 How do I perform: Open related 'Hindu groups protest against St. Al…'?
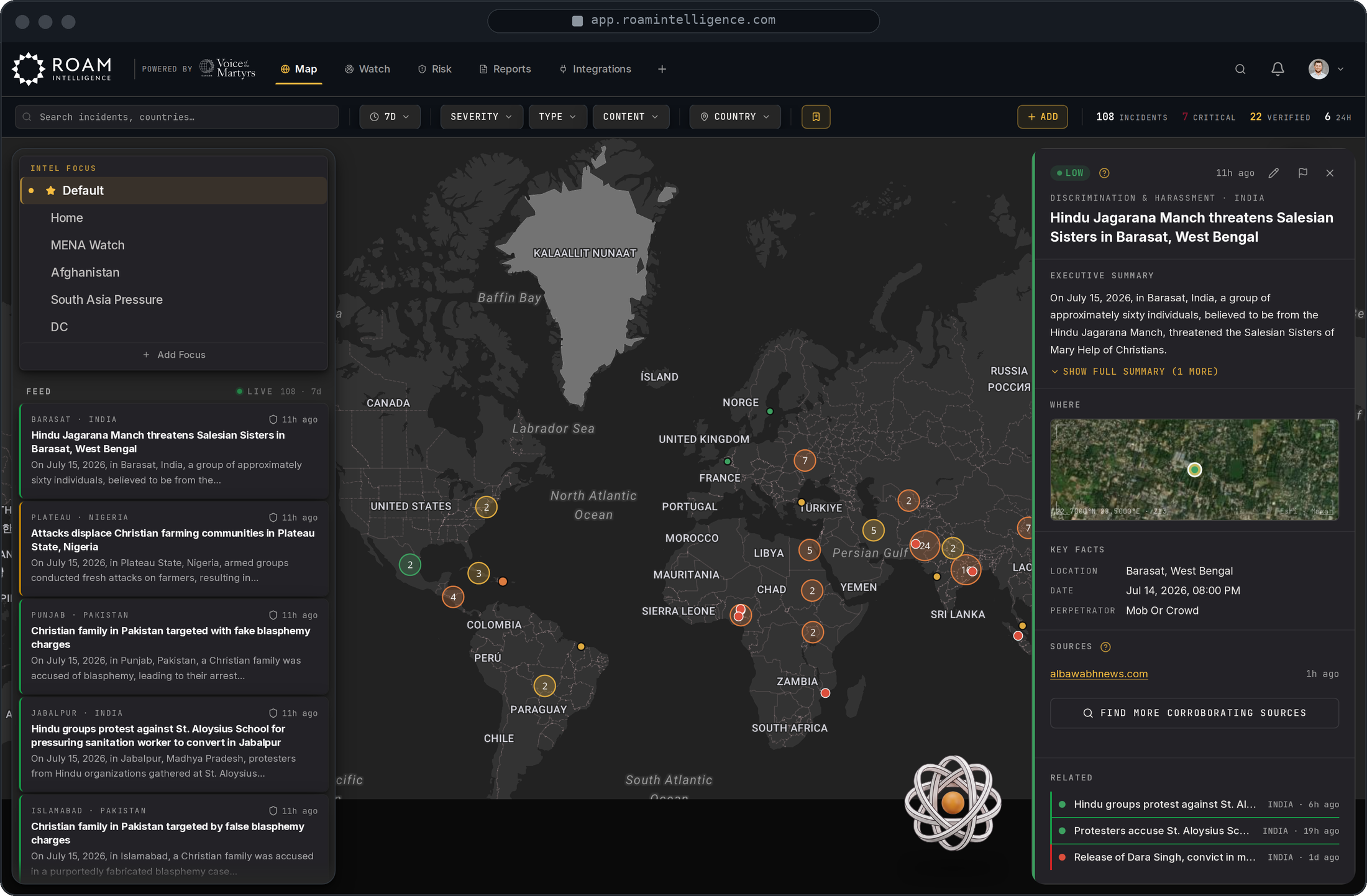coord(1194,805)
